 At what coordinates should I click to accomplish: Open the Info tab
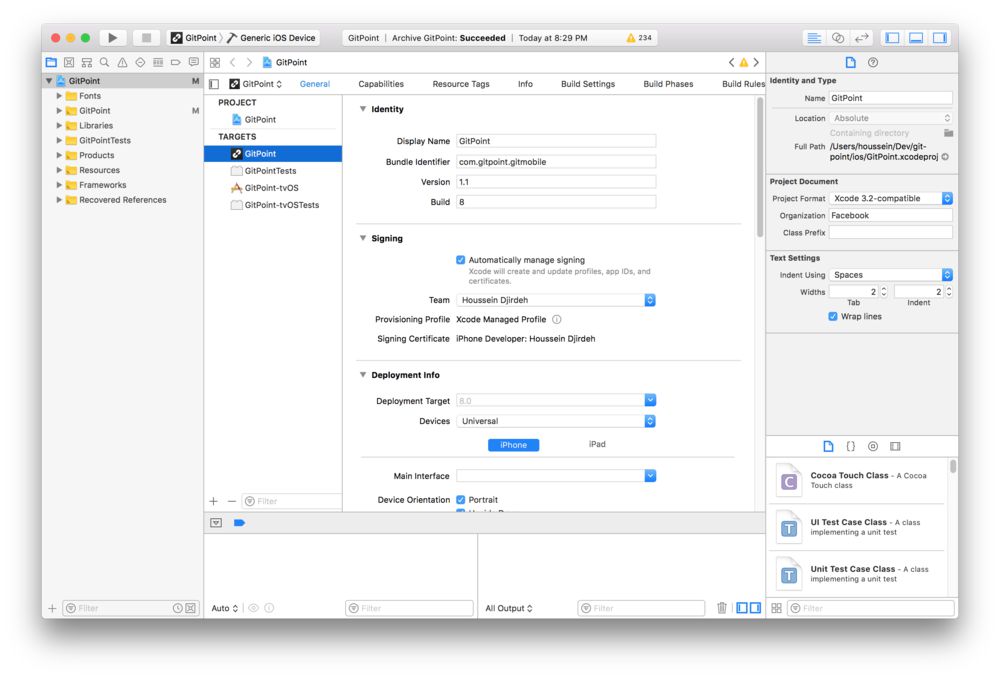coord(525,84)
